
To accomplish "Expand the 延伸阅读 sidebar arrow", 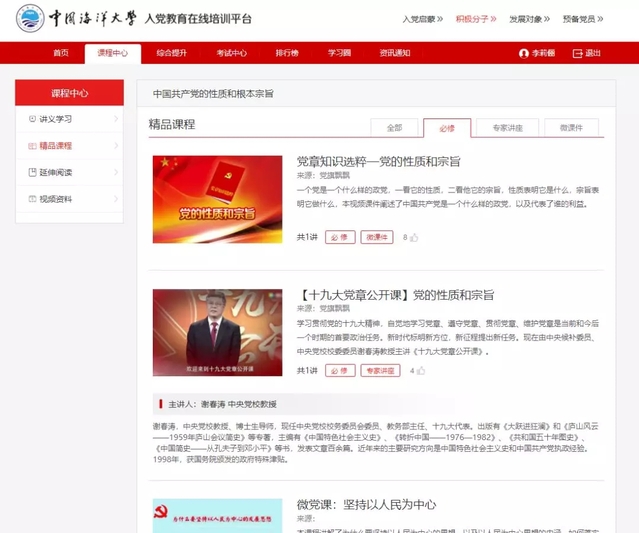I will pyautogui.click(x=115, y=173).
